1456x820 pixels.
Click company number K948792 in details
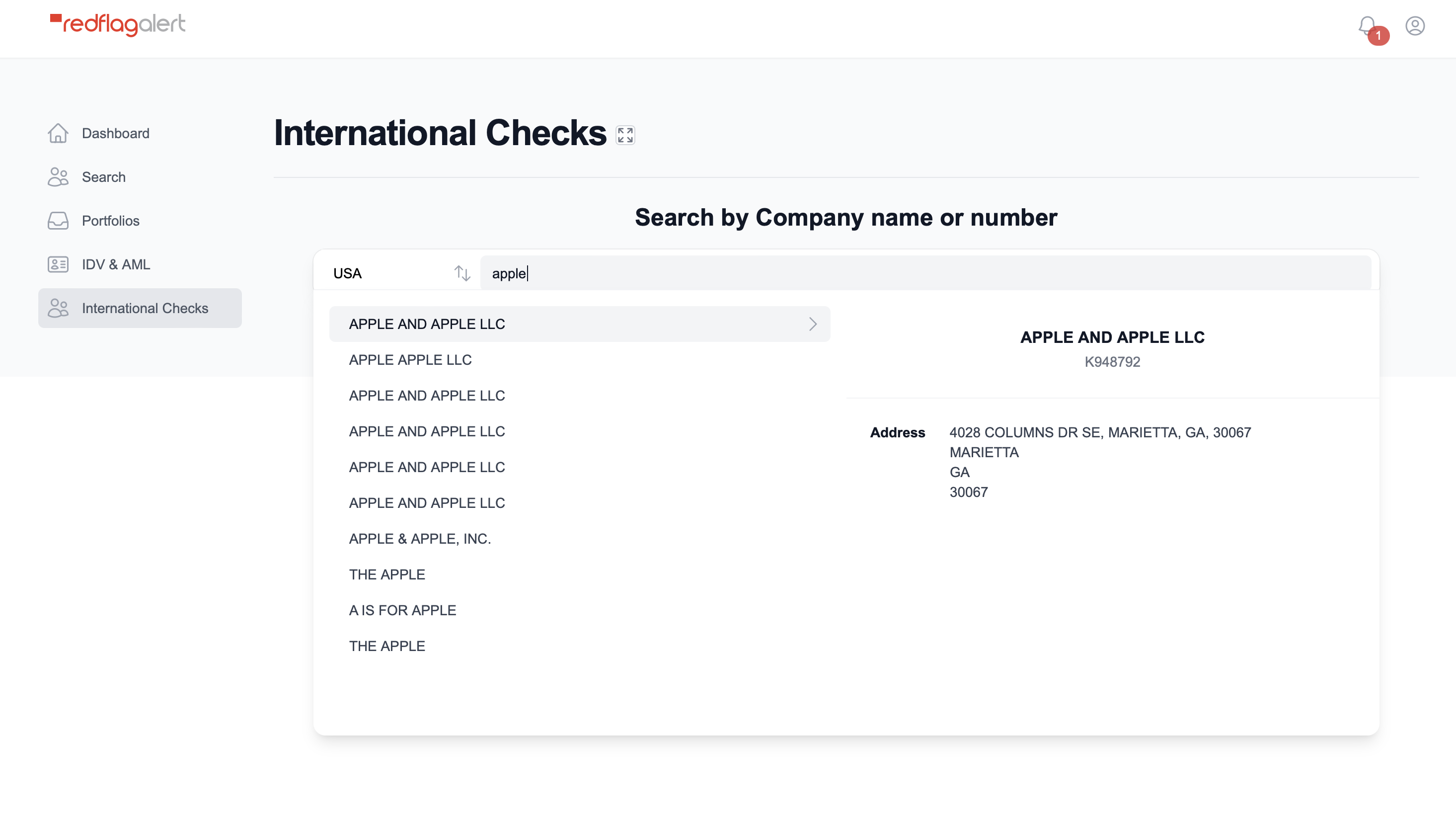(1112, 362)
